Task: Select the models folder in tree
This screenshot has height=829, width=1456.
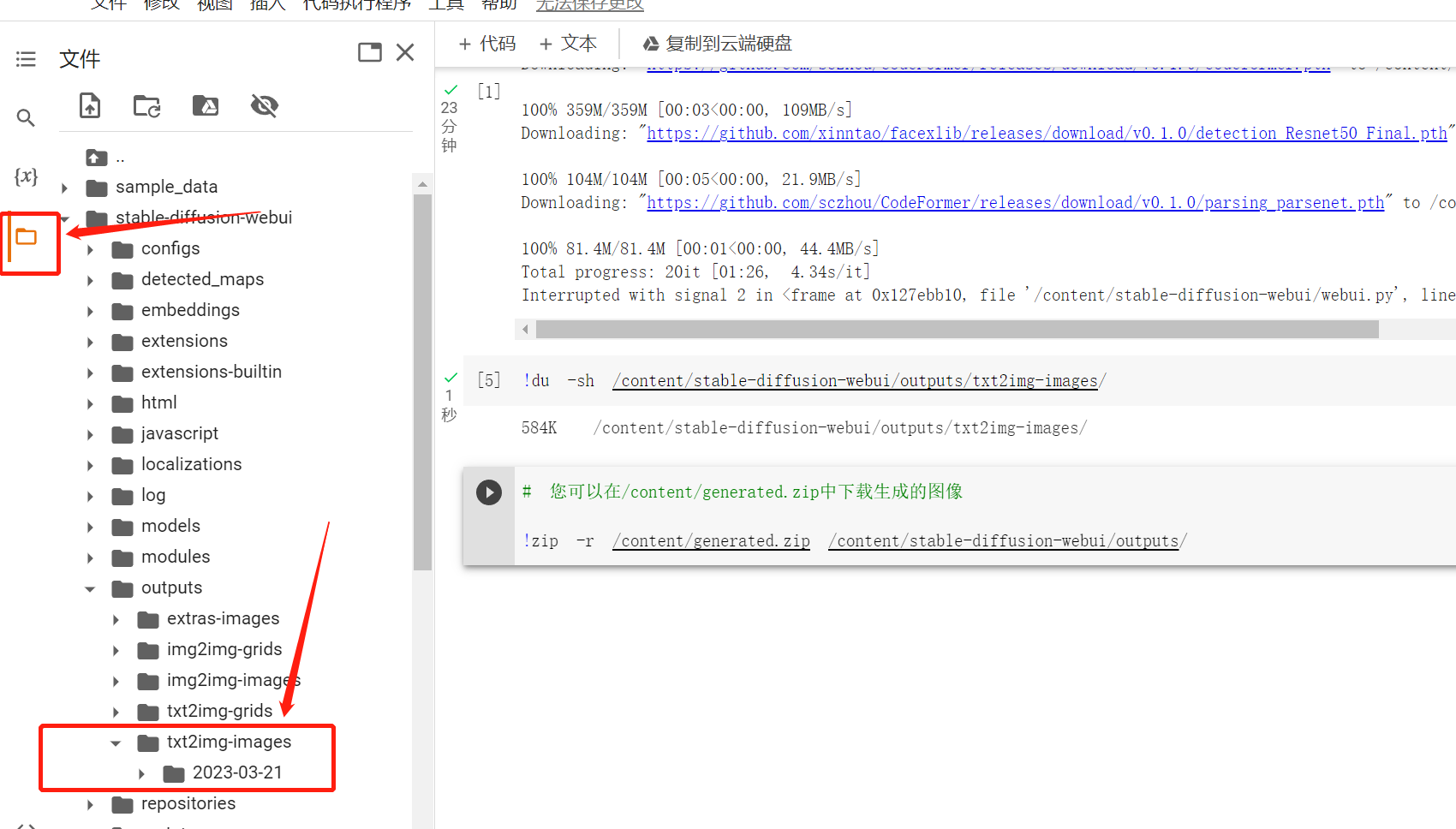Action: (x=170, y=526)
